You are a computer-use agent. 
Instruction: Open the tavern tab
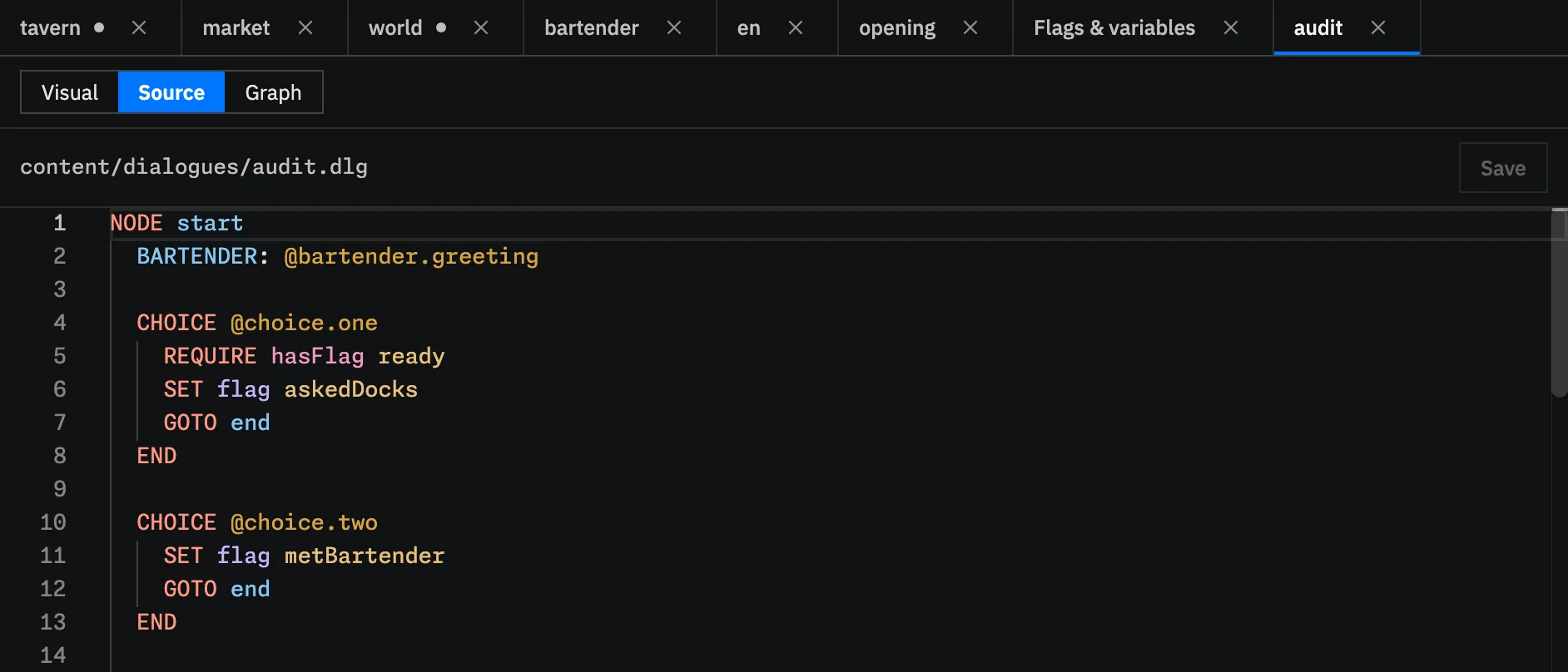click(50, 28)
